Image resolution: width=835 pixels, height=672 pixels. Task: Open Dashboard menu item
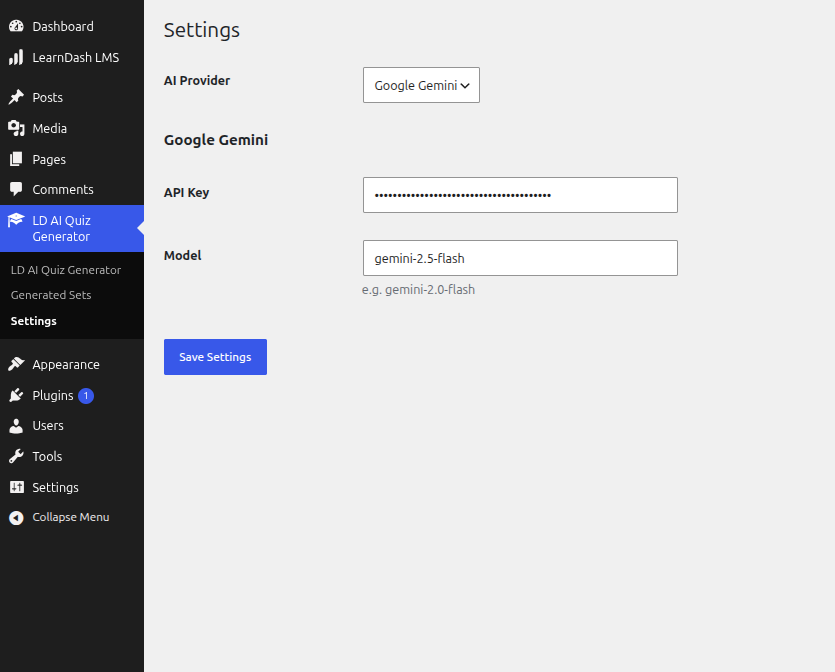coord(72,26)
